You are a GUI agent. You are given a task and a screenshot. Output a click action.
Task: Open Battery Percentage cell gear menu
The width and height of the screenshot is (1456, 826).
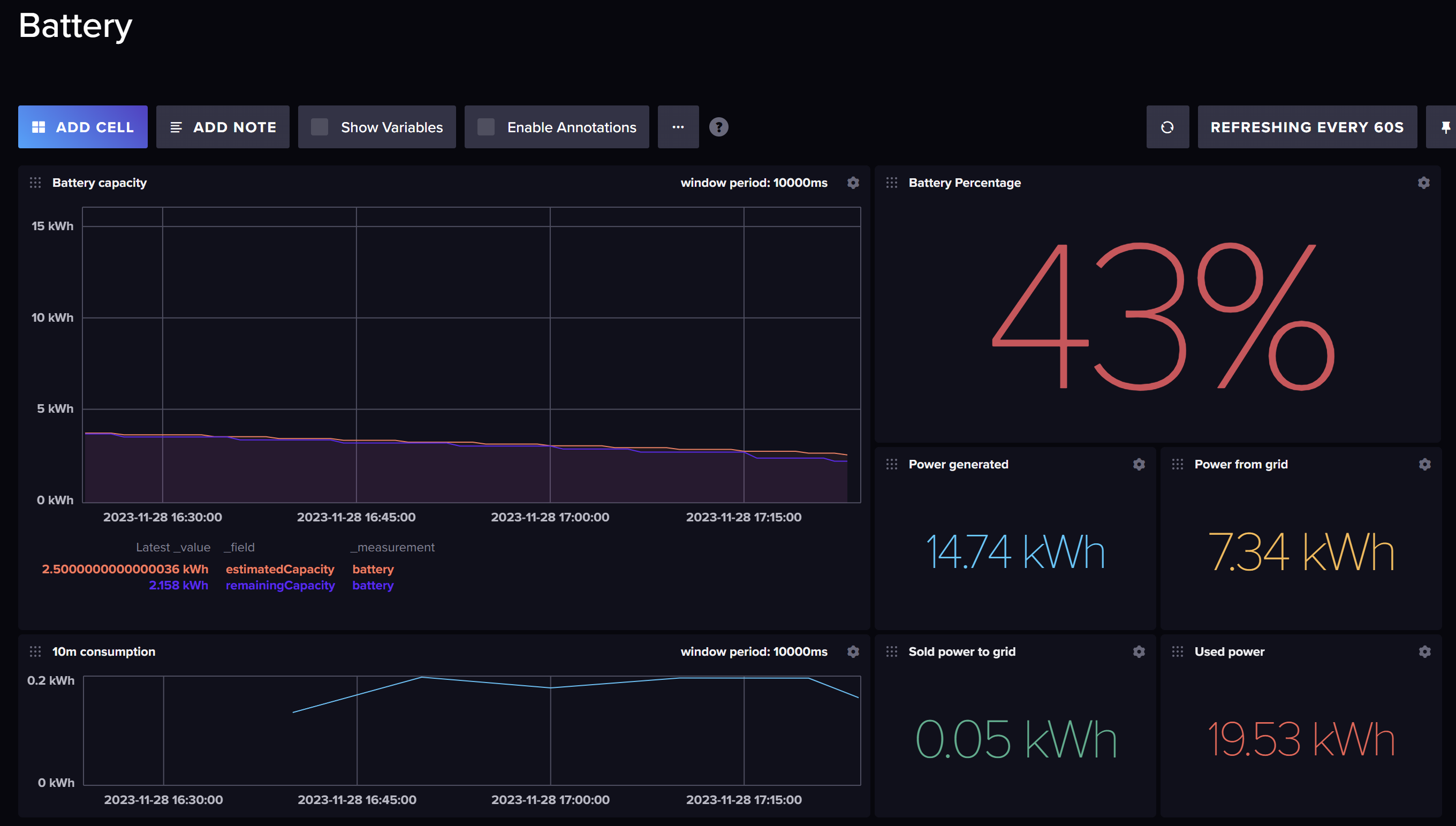[x=1423, y=183]
